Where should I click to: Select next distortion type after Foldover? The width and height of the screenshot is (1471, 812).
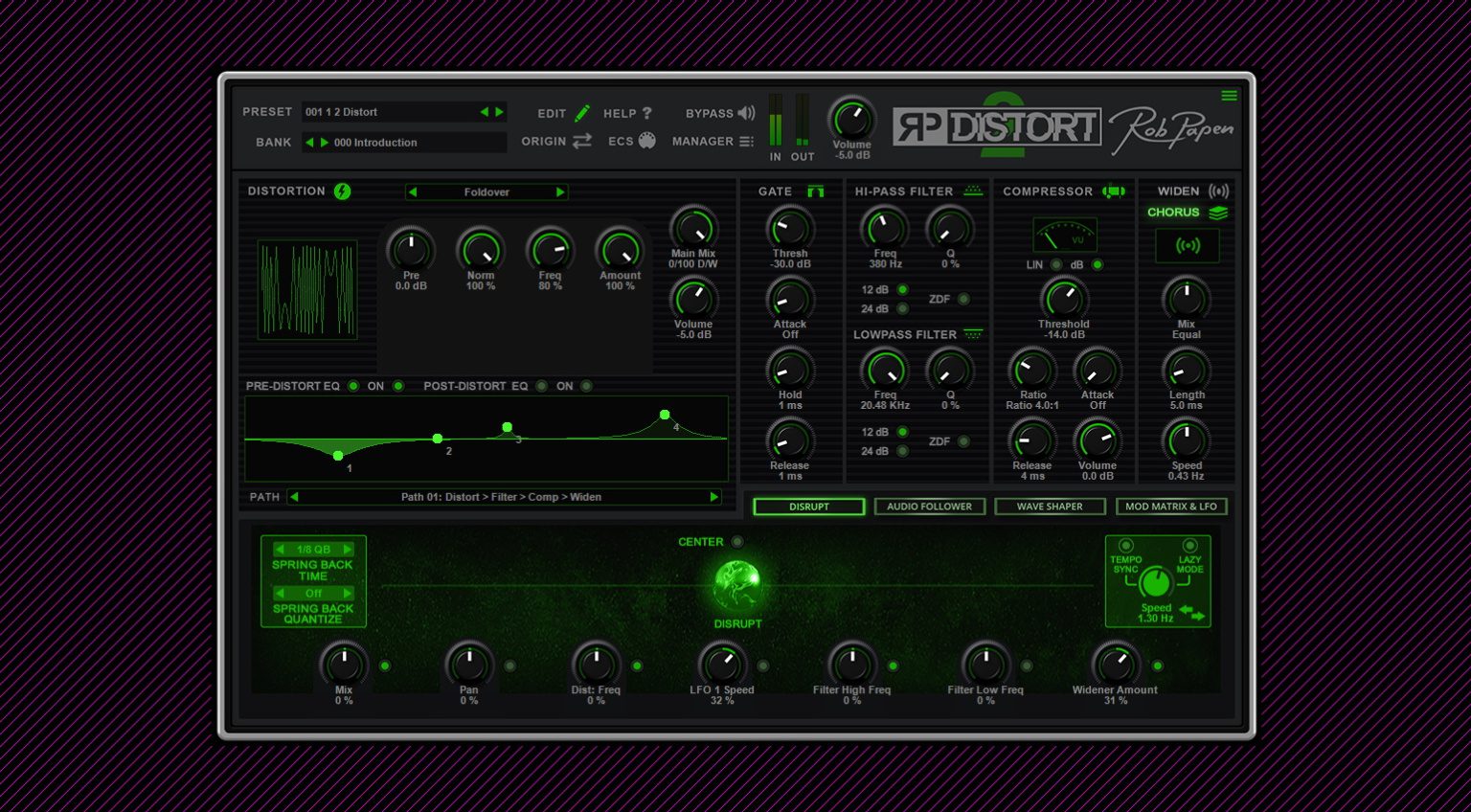560,192
